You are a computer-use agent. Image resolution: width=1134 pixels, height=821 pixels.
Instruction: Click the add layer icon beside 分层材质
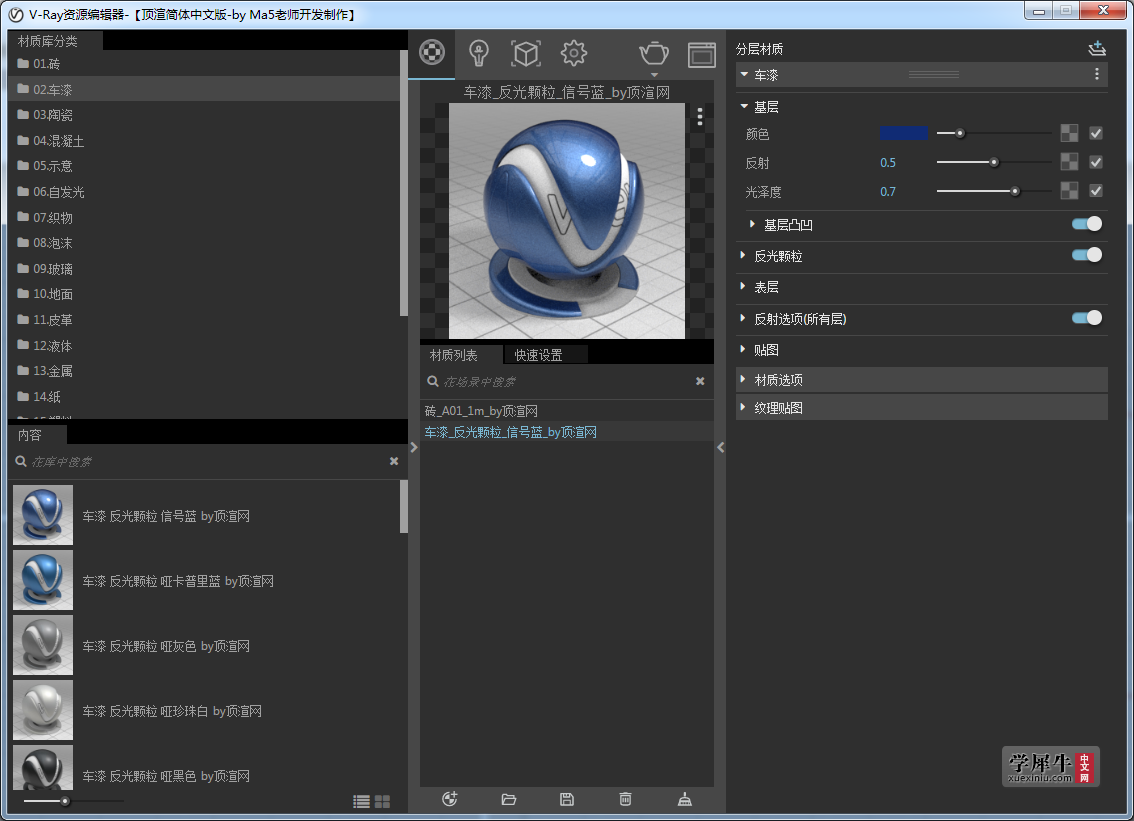1097,48
